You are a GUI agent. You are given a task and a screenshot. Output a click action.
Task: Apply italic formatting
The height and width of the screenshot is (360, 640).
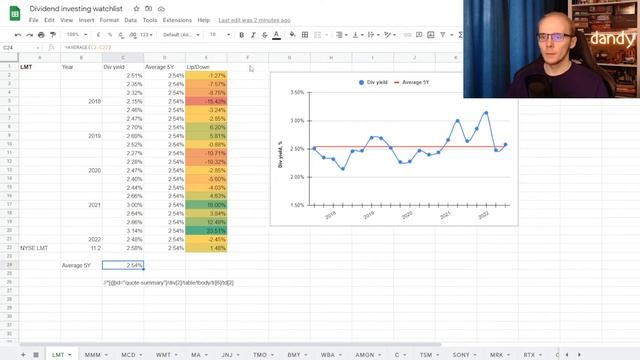253,35
